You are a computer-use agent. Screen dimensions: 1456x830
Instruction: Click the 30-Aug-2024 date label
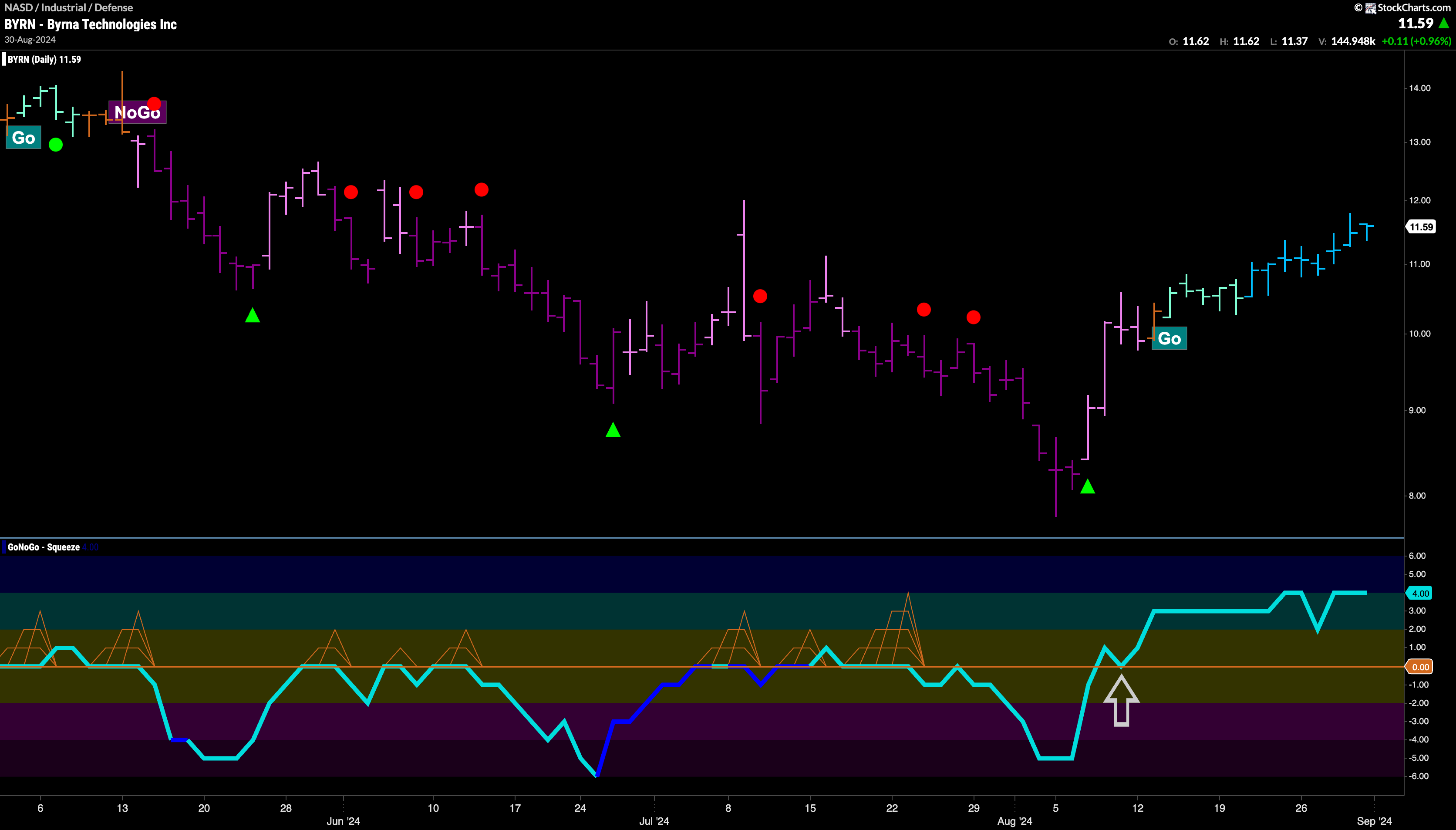pos(30,39)
